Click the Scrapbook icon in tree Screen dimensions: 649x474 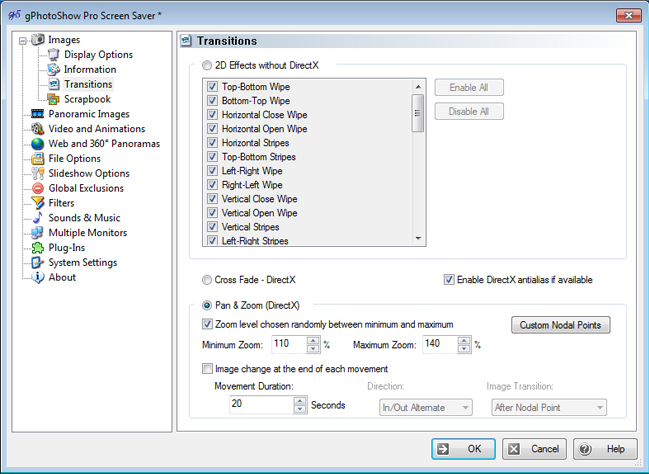[54, 99]
